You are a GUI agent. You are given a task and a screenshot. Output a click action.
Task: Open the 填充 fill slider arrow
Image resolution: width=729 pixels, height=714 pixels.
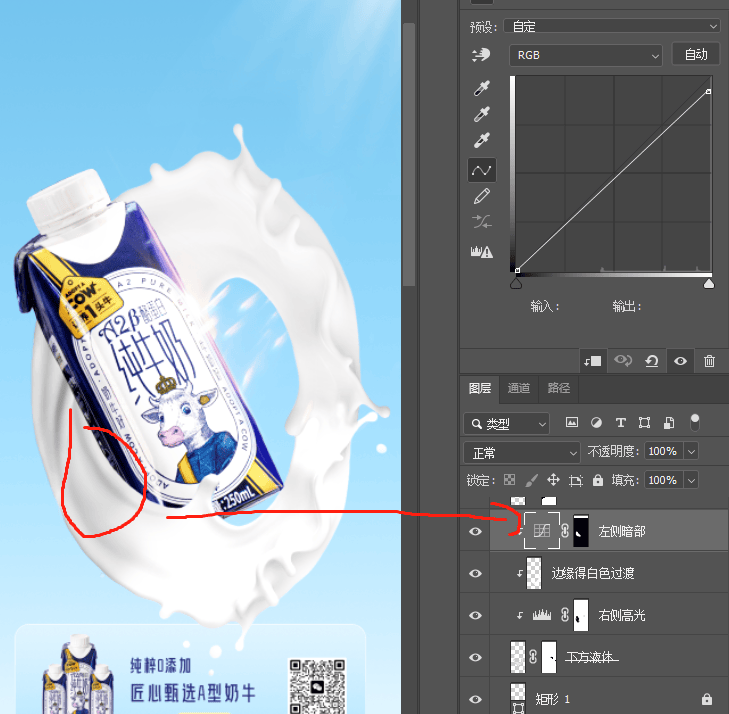(x=691, y=480)
